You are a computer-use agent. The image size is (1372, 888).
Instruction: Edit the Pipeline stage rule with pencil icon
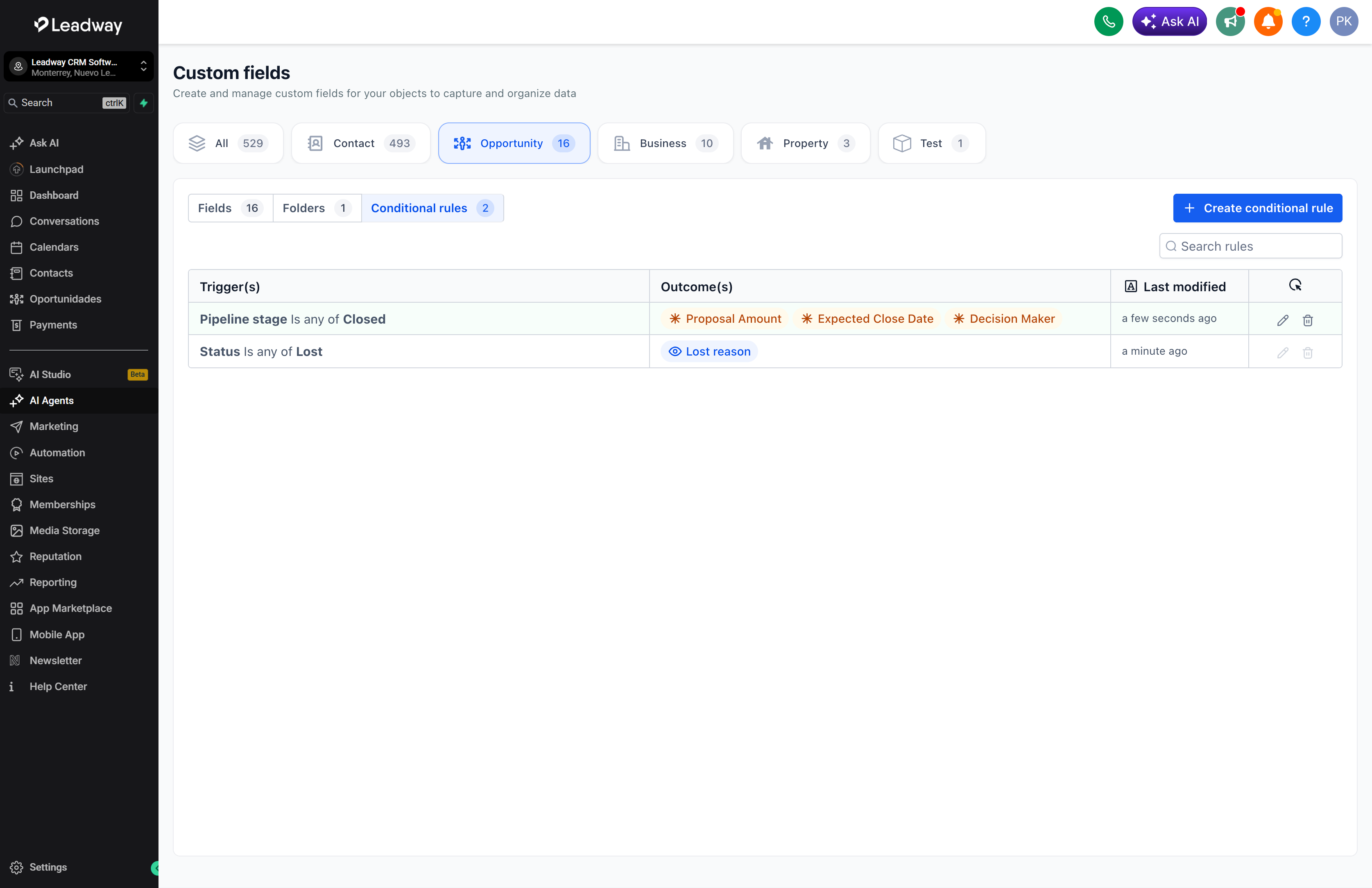1283,320
